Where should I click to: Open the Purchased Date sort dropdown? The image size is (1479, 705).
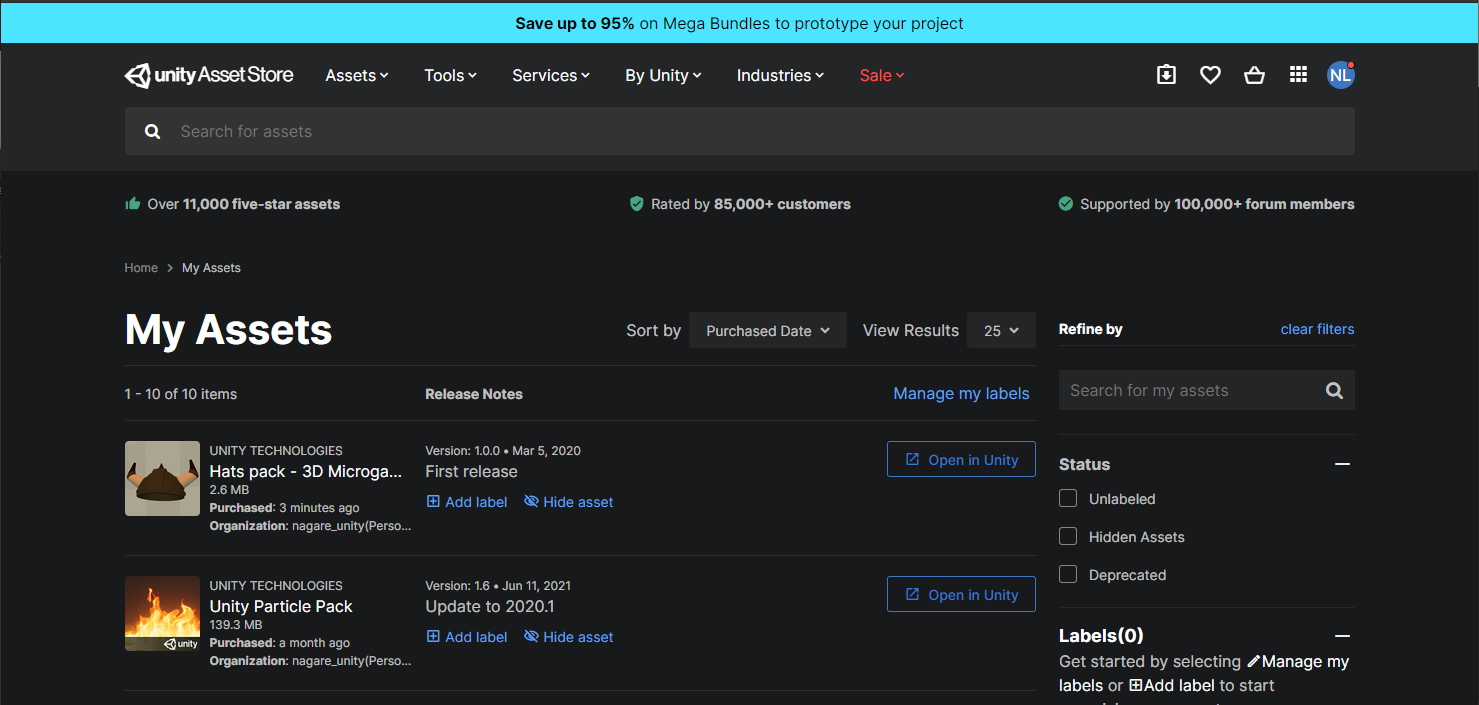point(768,331)
